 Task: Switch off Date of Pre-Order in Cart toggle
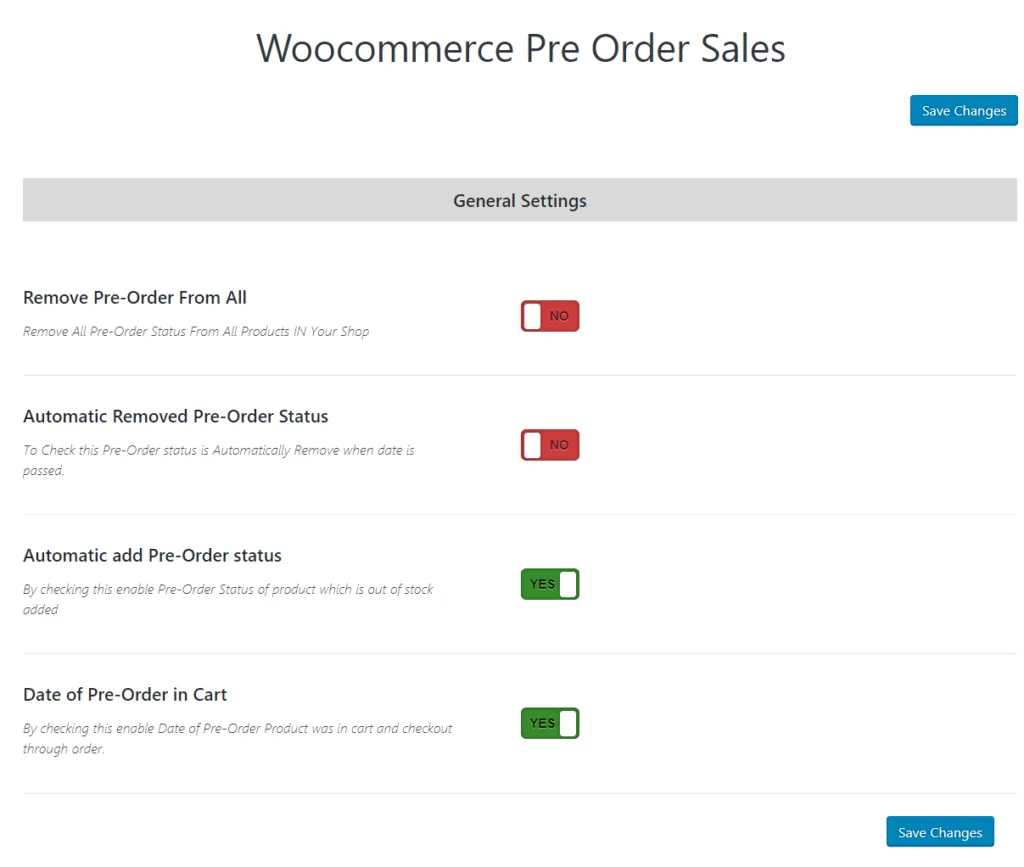click(550, 723)
